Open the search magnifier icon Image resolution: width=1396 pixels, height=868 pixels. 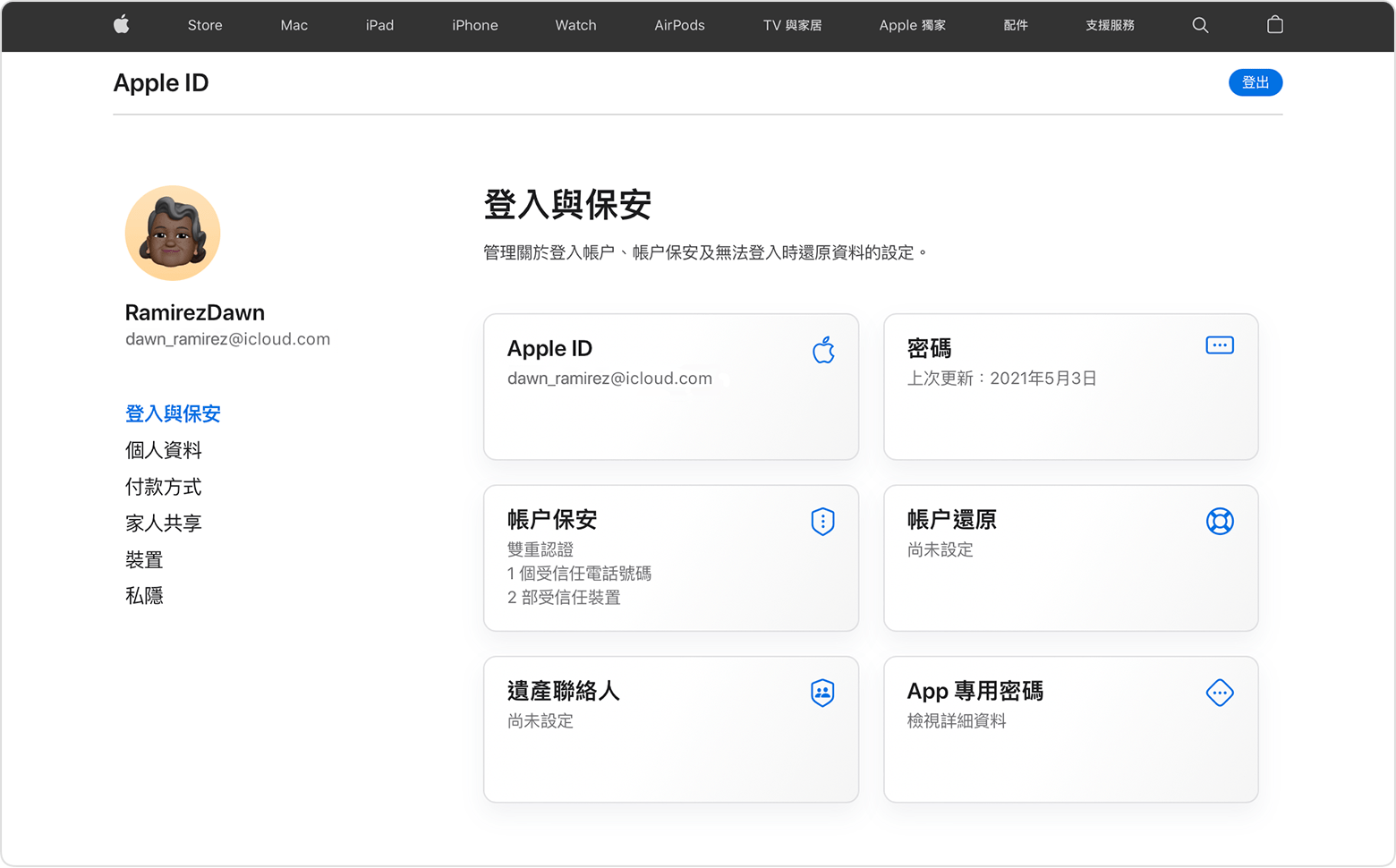(x=1200, y=25)
